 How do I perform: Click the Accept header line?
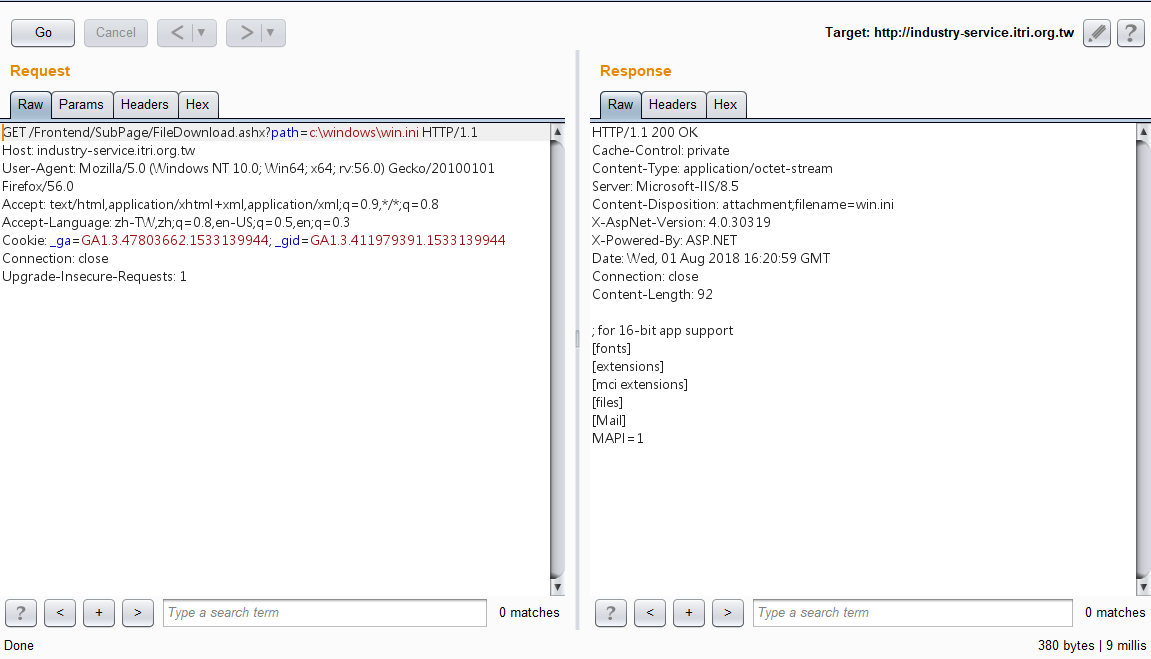pyautogui.click(x=220, y=204)
